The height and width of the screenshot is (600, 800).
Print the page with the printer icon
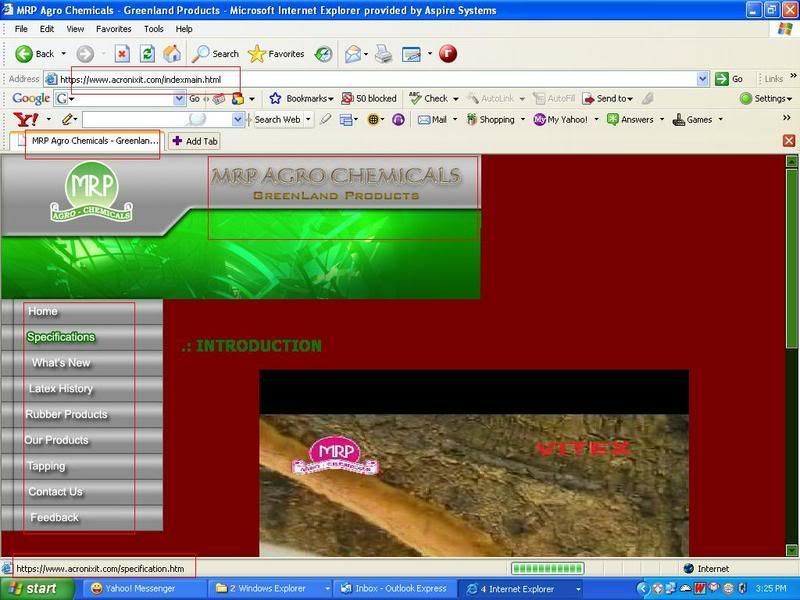[383, 54]
